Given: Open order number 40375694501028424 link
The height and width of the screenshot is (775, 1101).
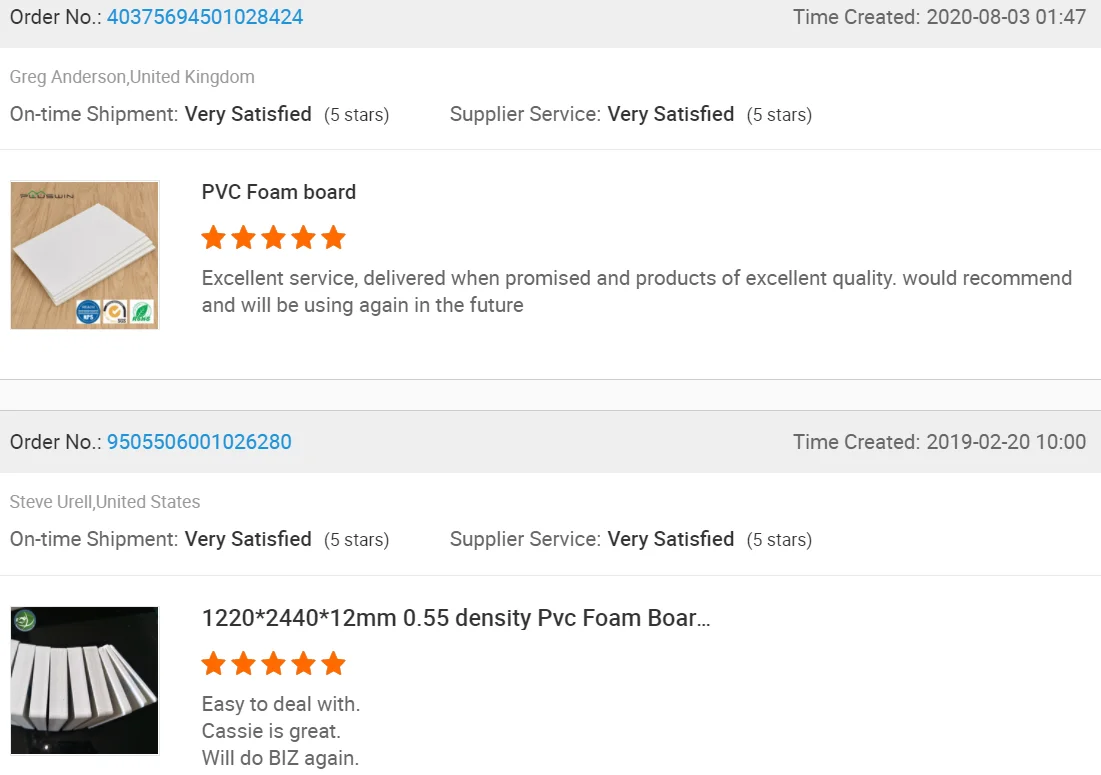Looking at the screenshot, I should (205, 17).
